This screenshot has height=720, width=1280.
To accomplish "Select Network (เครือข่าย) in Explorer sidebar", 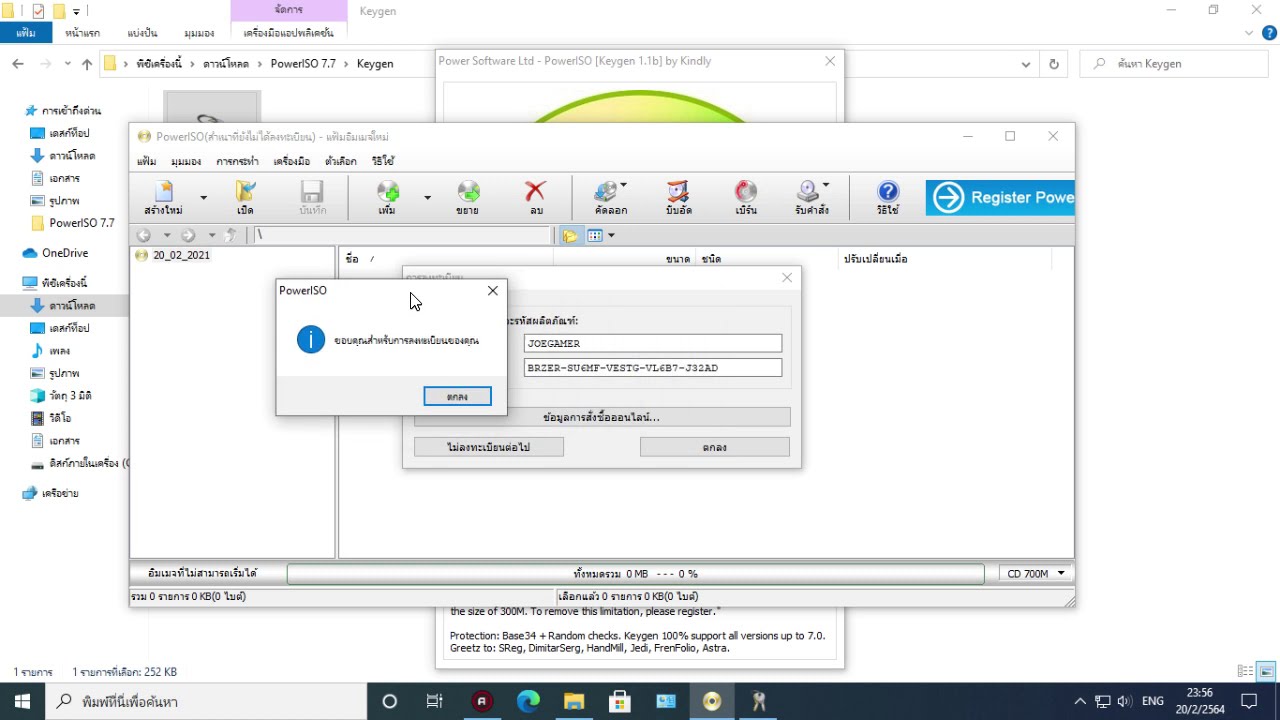I will click(x=60, y=493).
